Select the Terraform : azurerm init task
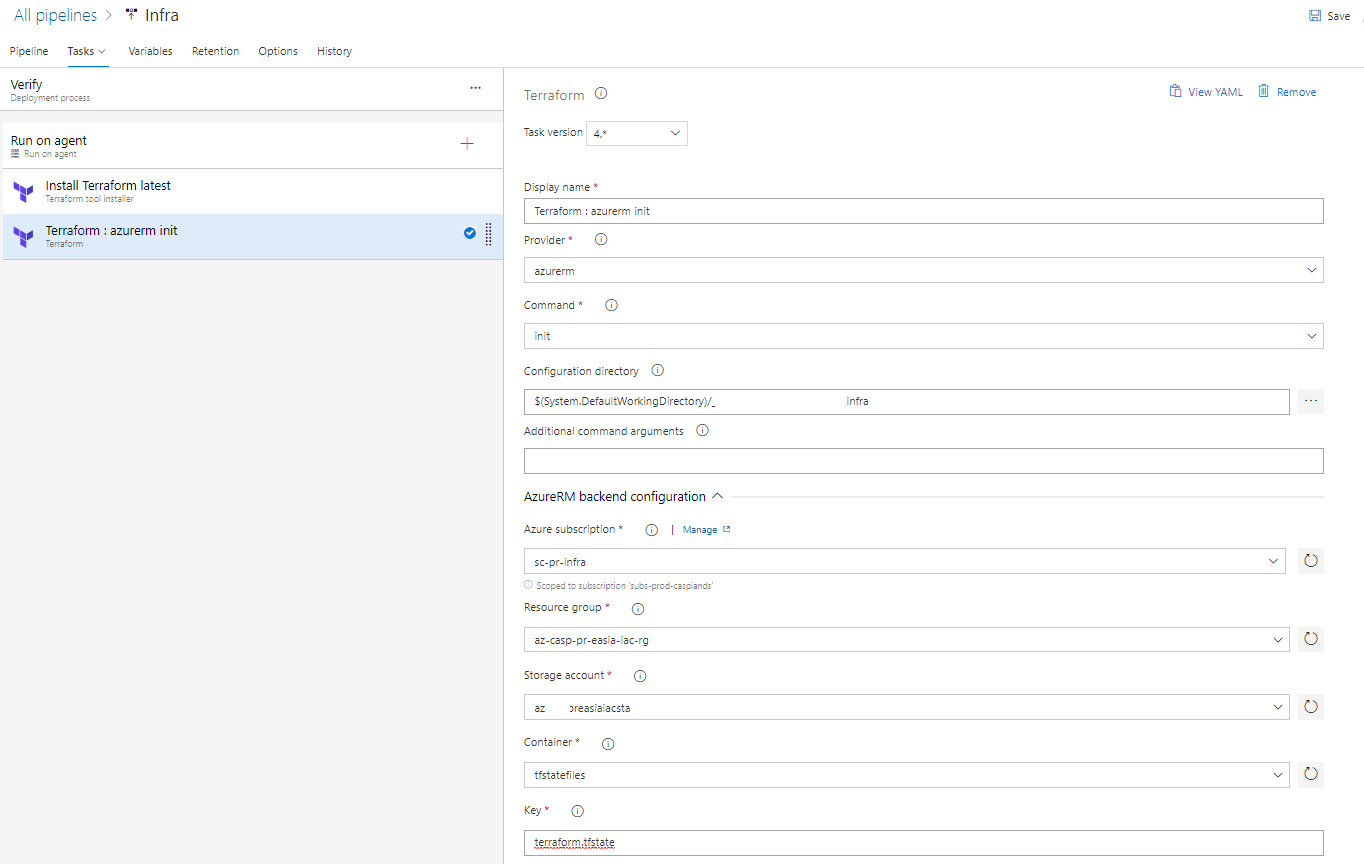 click(251, 237)
